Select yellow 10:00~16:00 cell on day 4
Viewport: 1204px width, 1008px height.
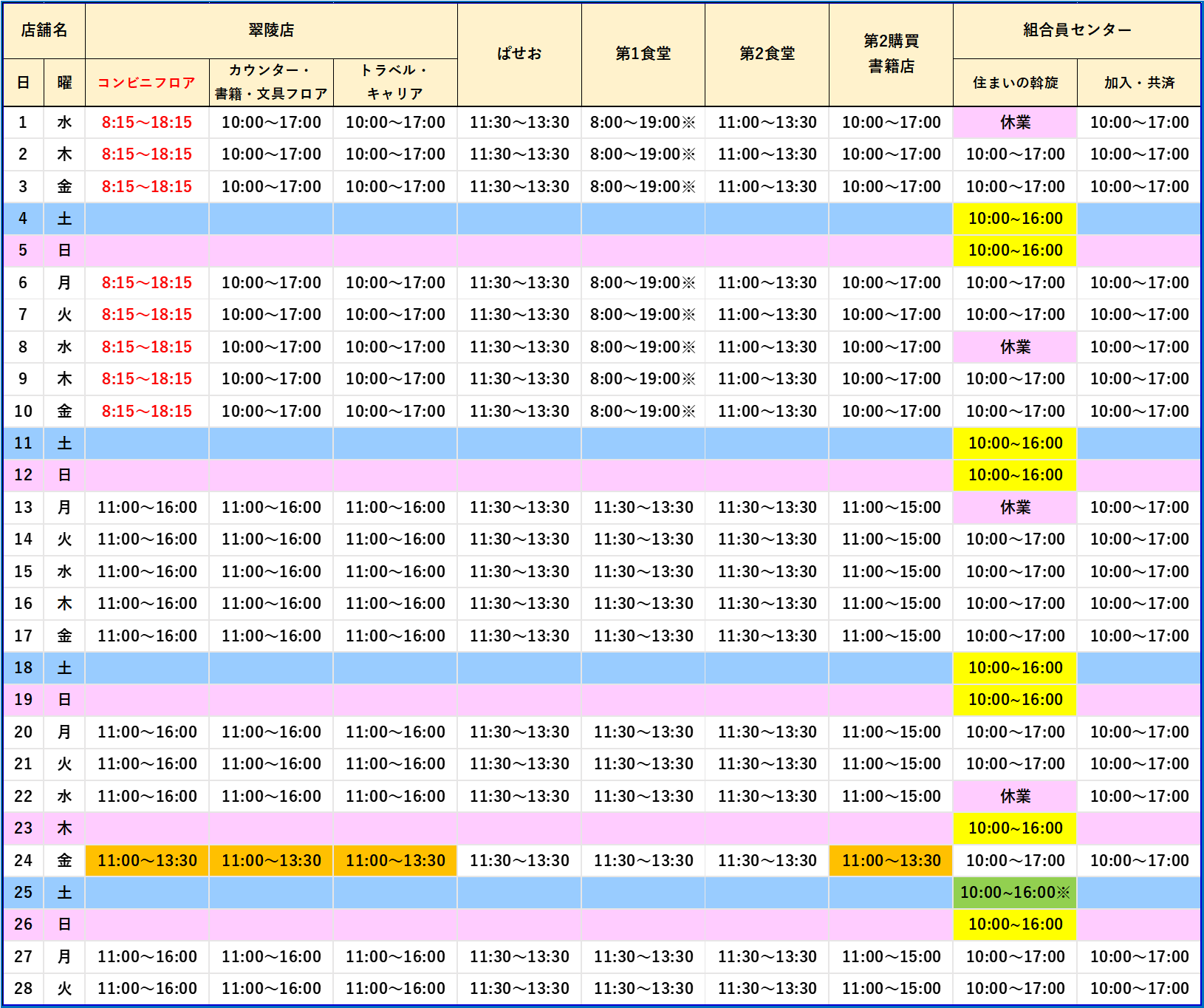[1016, 219]
